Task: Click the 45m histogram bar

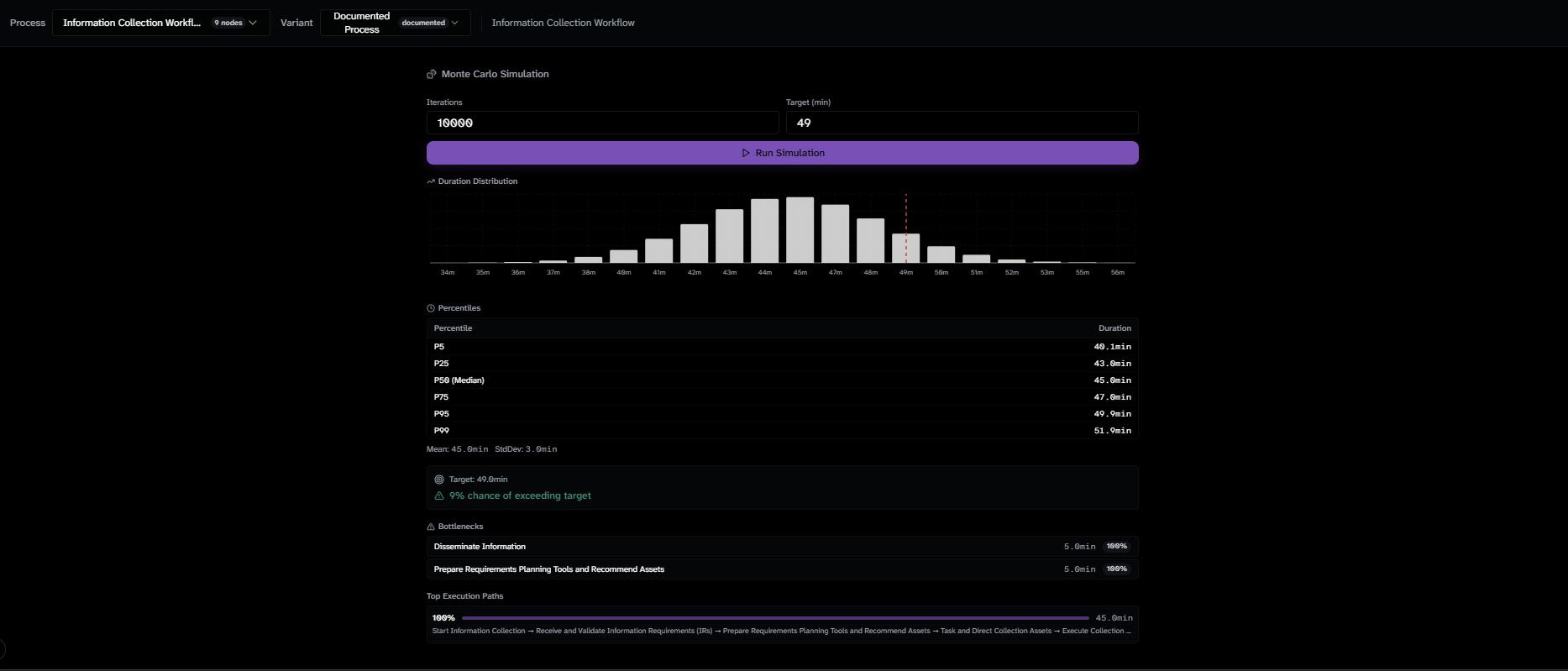Action: point(800,230)
